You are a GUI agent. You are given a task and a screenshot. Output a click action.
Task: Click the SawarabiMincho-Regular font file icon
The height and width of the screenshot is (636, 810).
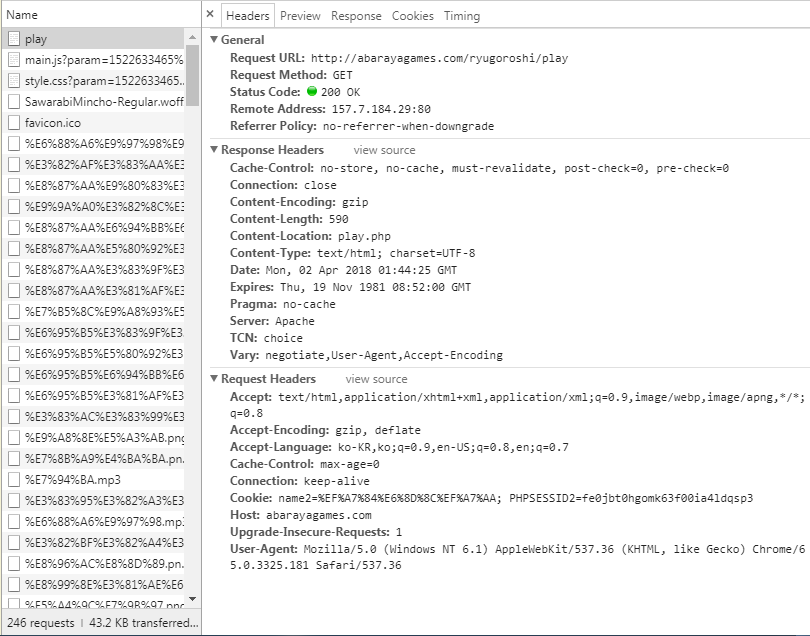pyautogui.click(x=14, y=102)
